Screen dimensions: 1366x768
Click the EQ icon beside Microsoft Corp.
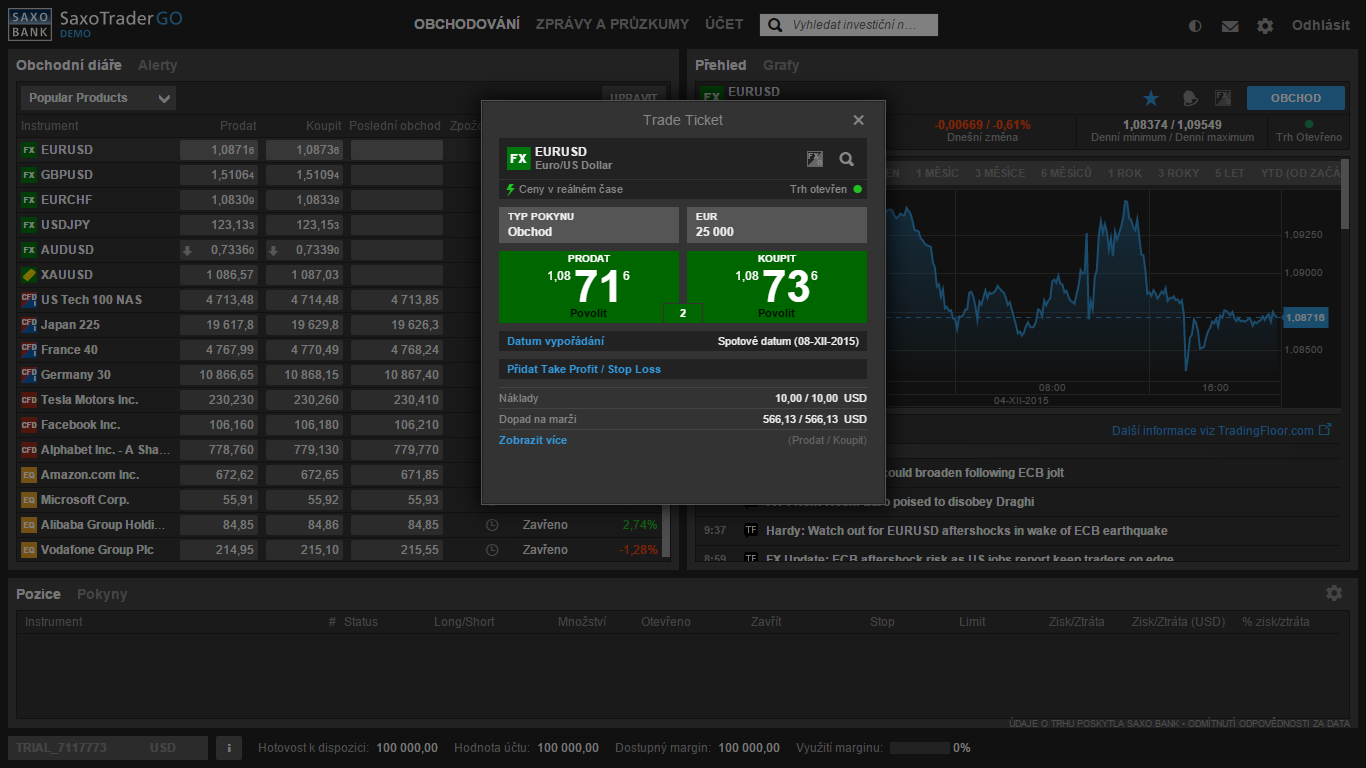(x=29, y=500)
